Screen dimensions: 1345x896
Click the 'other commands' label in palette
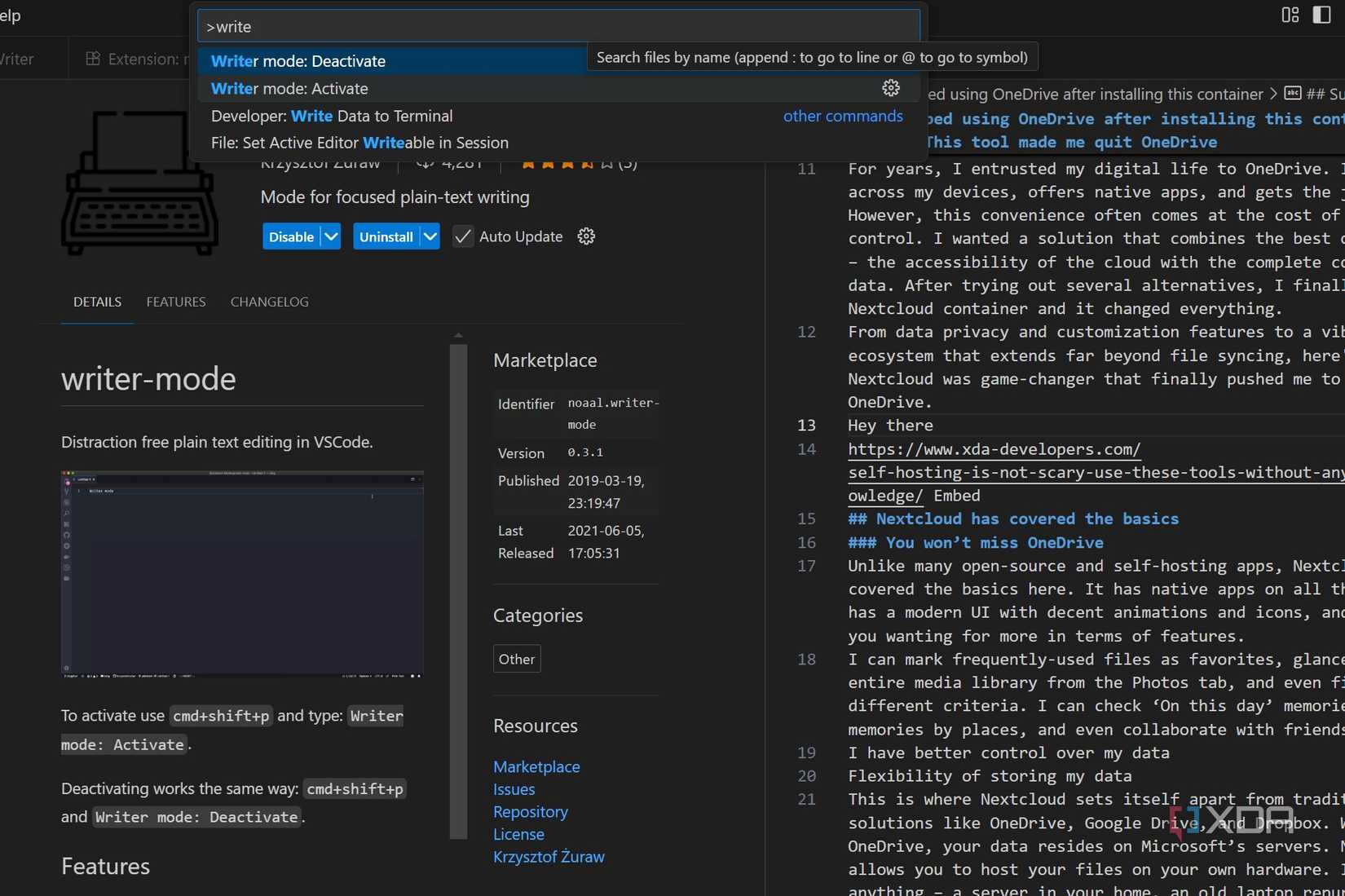point(843,116)
